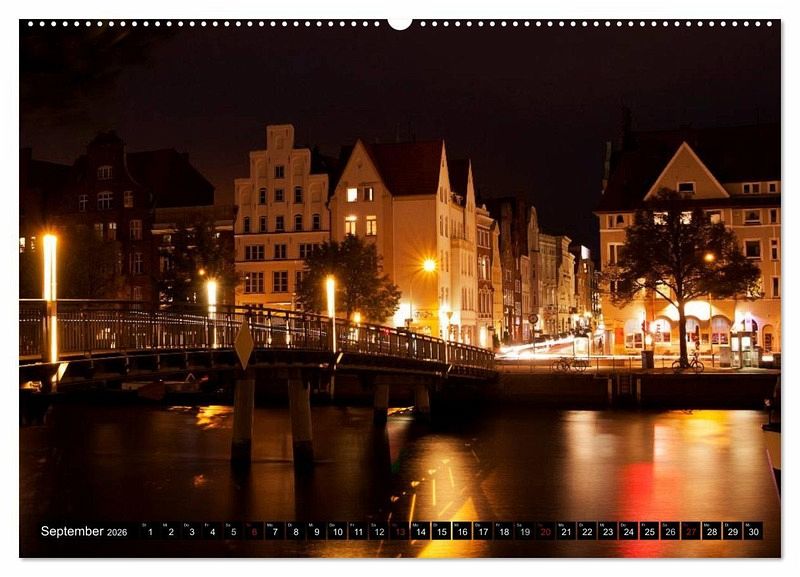This screenshot has height=577, width=800.
Task: Select day 8 in the calendar strip
Action: pyautogui.click(x=296, y=531)
